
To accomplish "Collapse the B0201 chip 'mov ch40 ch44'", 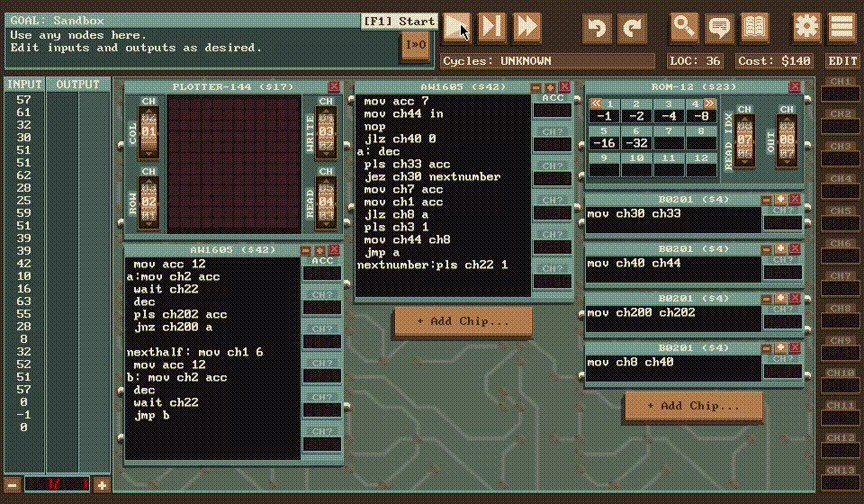I will (766, 249).
